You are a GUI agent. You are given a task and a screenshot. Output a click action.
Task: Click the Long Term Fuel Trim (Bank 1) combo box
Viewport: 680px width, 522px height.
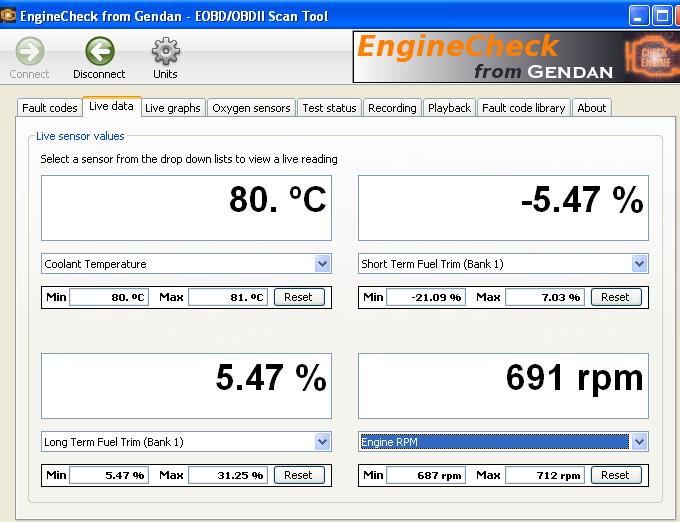[x=186, y=442]
